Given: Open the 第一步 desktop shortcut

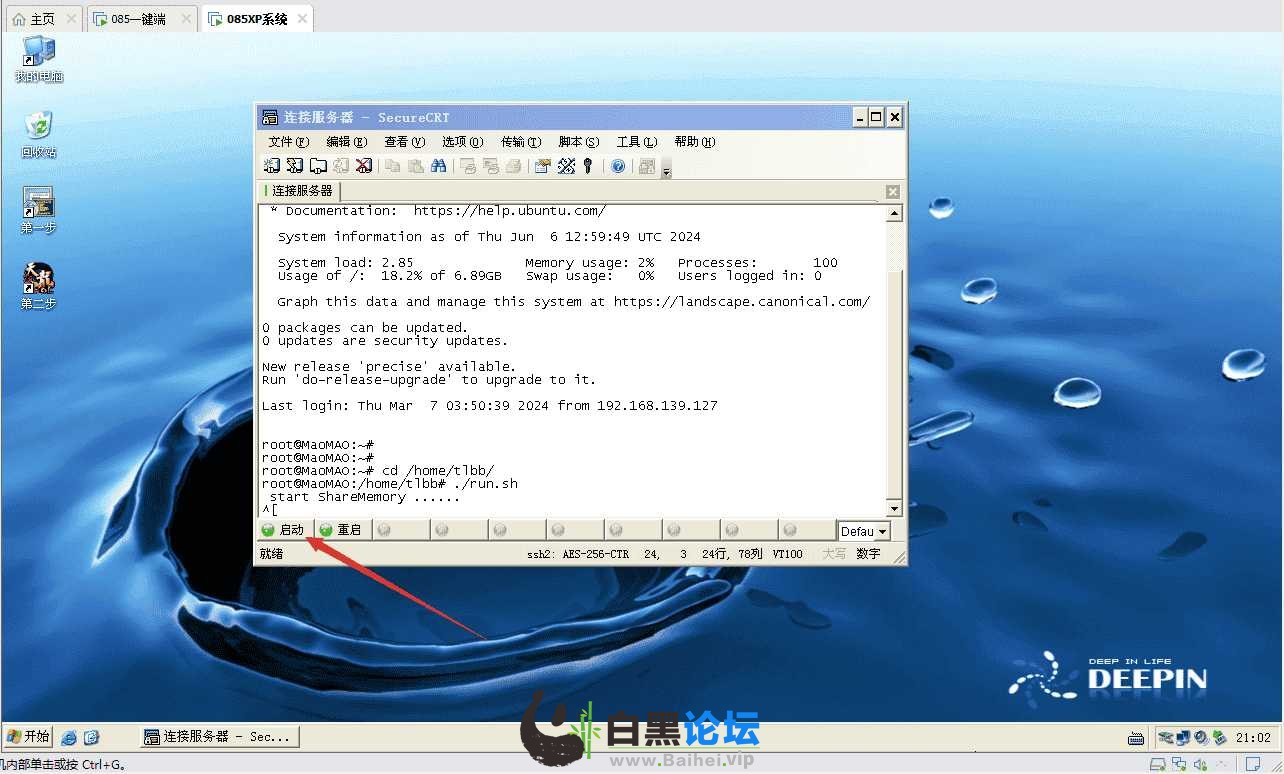Looking at the screenshot, I should (x=38, y=210).
